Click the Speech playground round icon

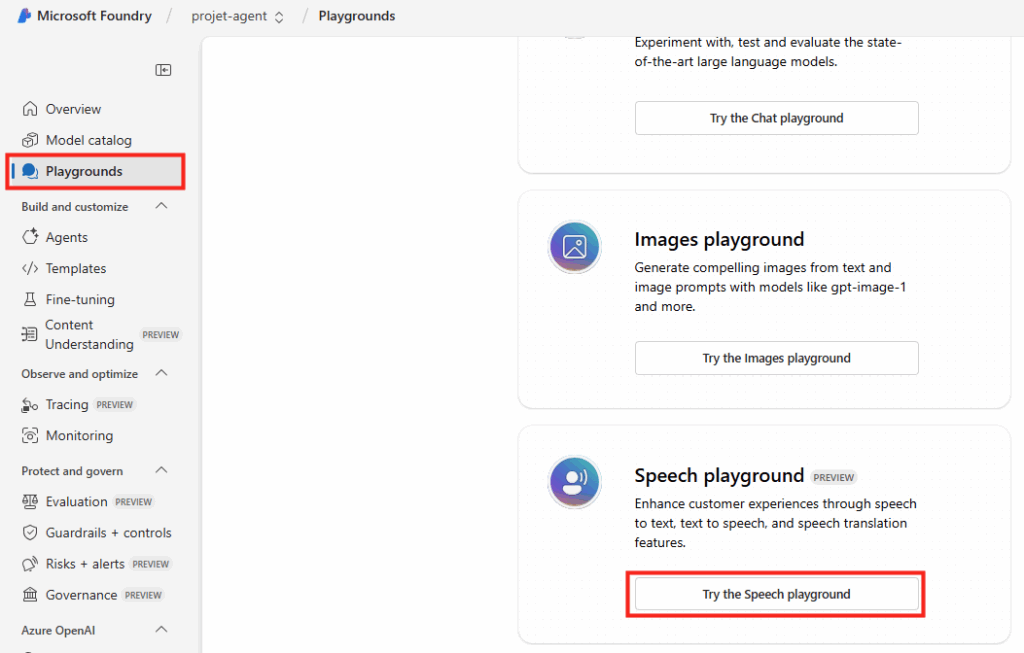pyautogui.click(x=574, y=482)
